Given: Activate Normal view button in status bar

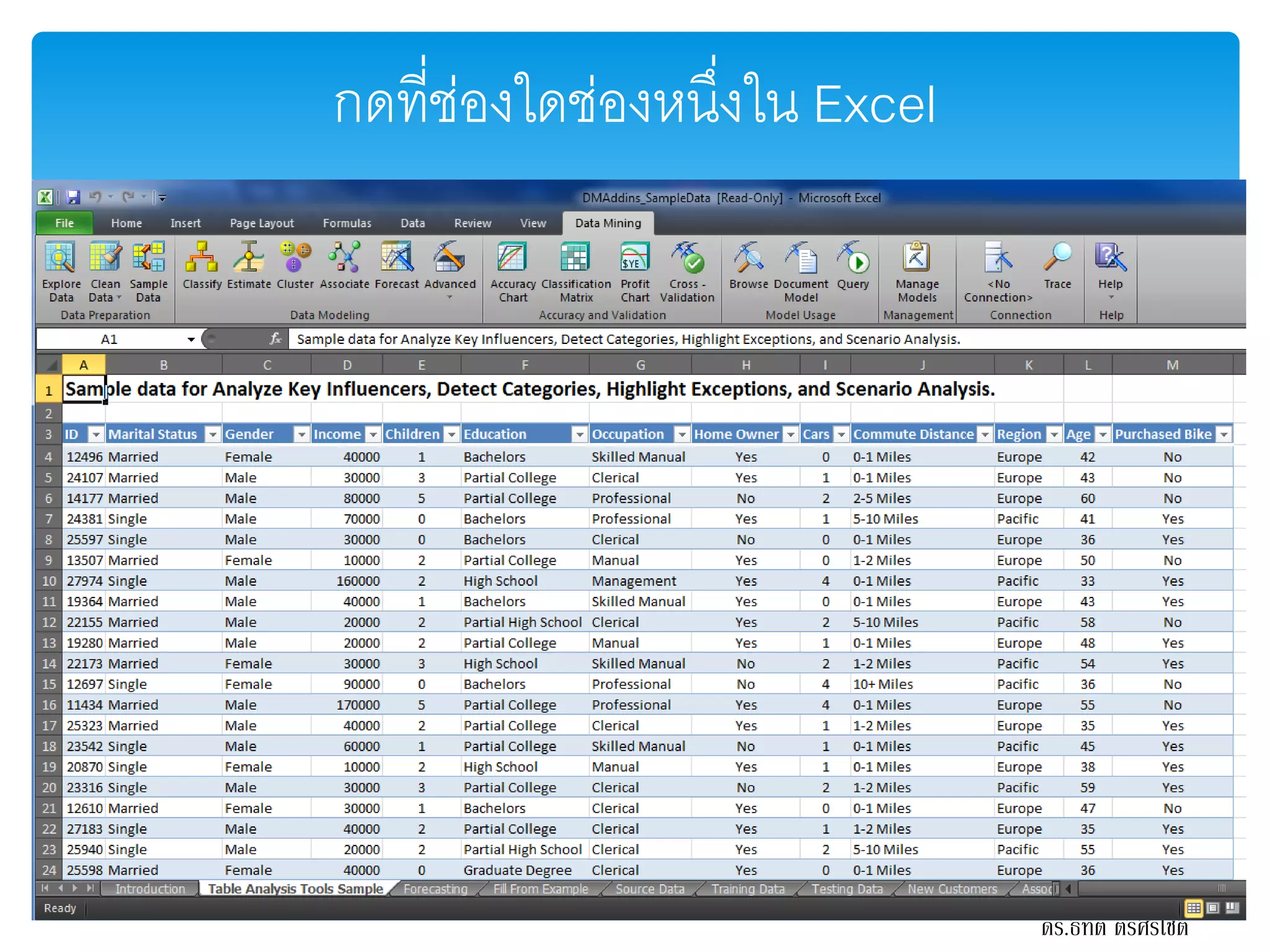Looking at the screenshot, I should [x=1193, y=908].
